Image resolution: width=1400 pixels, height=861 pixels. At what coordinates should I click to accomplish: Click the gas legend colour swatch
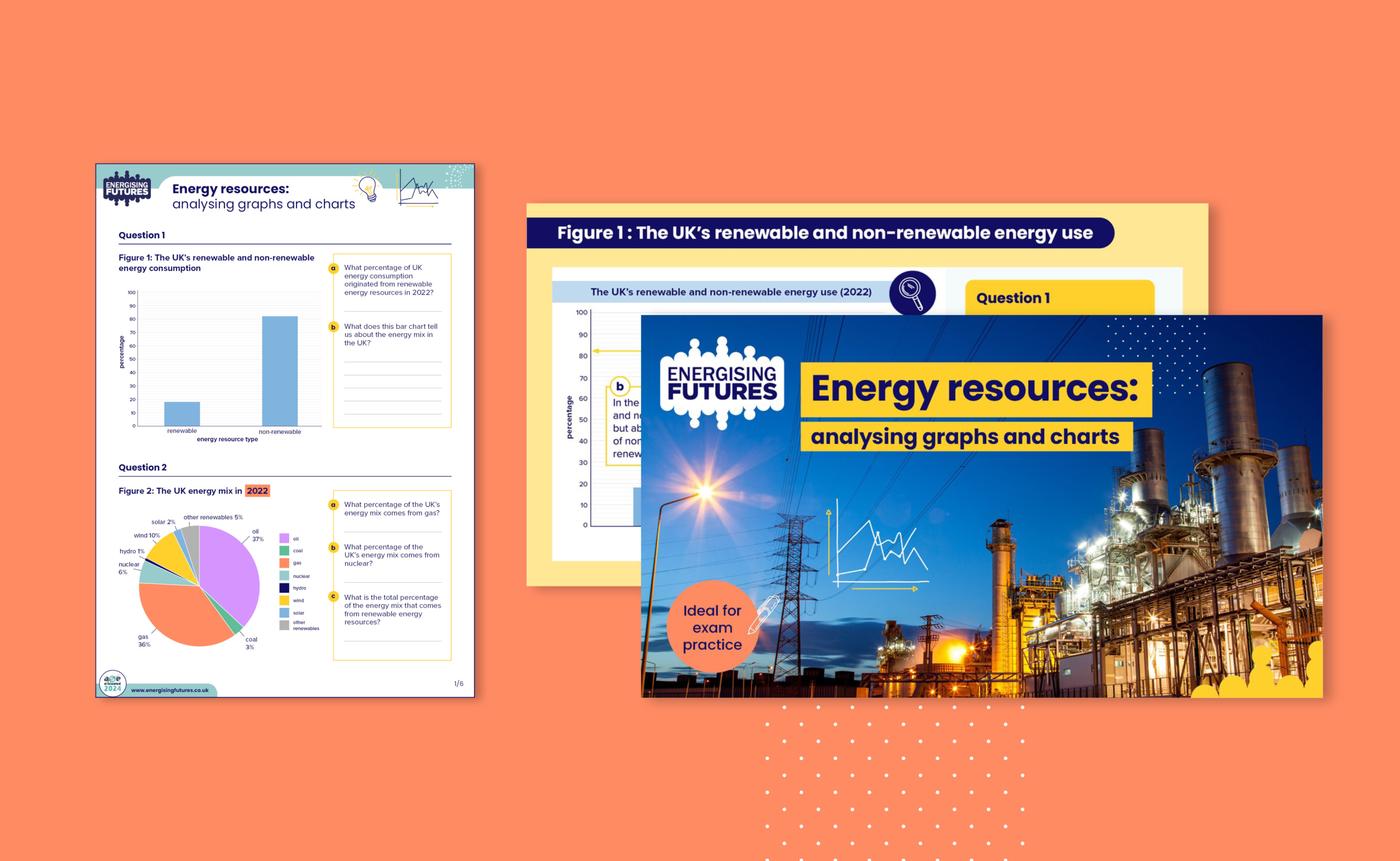click(284, 563)
